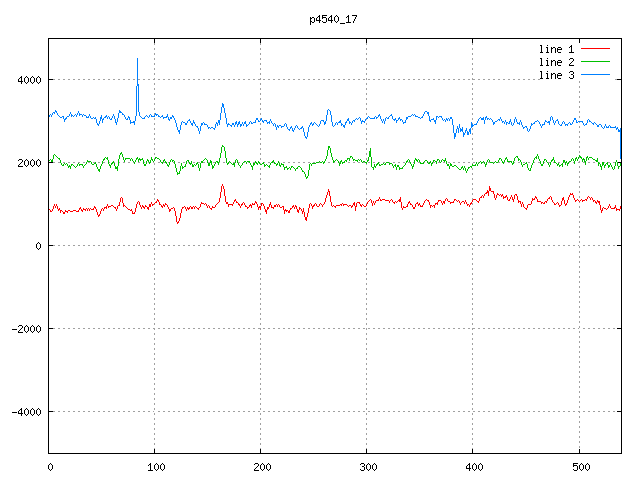
Task: Select the line 3 legend label
Action: [x=557, y=76]
